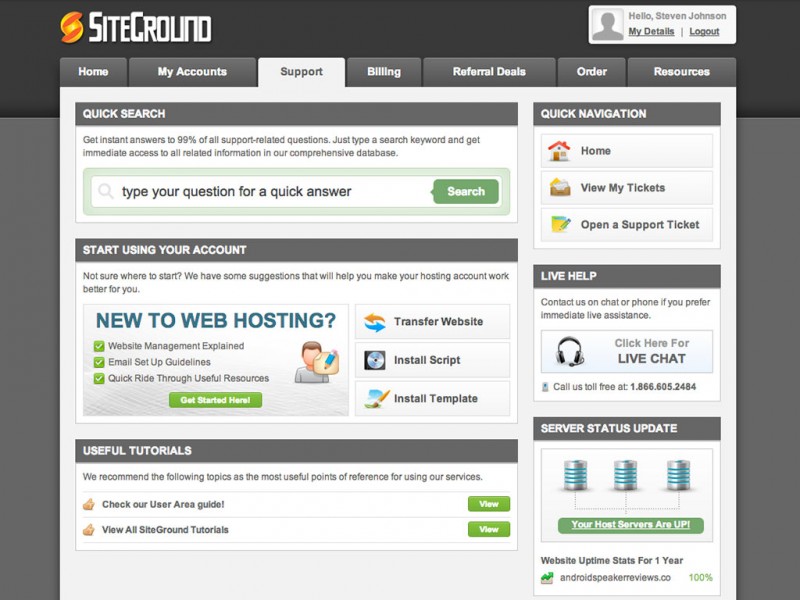Click the androidspeakerreviews.co domain text
This screenshot has width=800, height=600.
click(615, 578)
